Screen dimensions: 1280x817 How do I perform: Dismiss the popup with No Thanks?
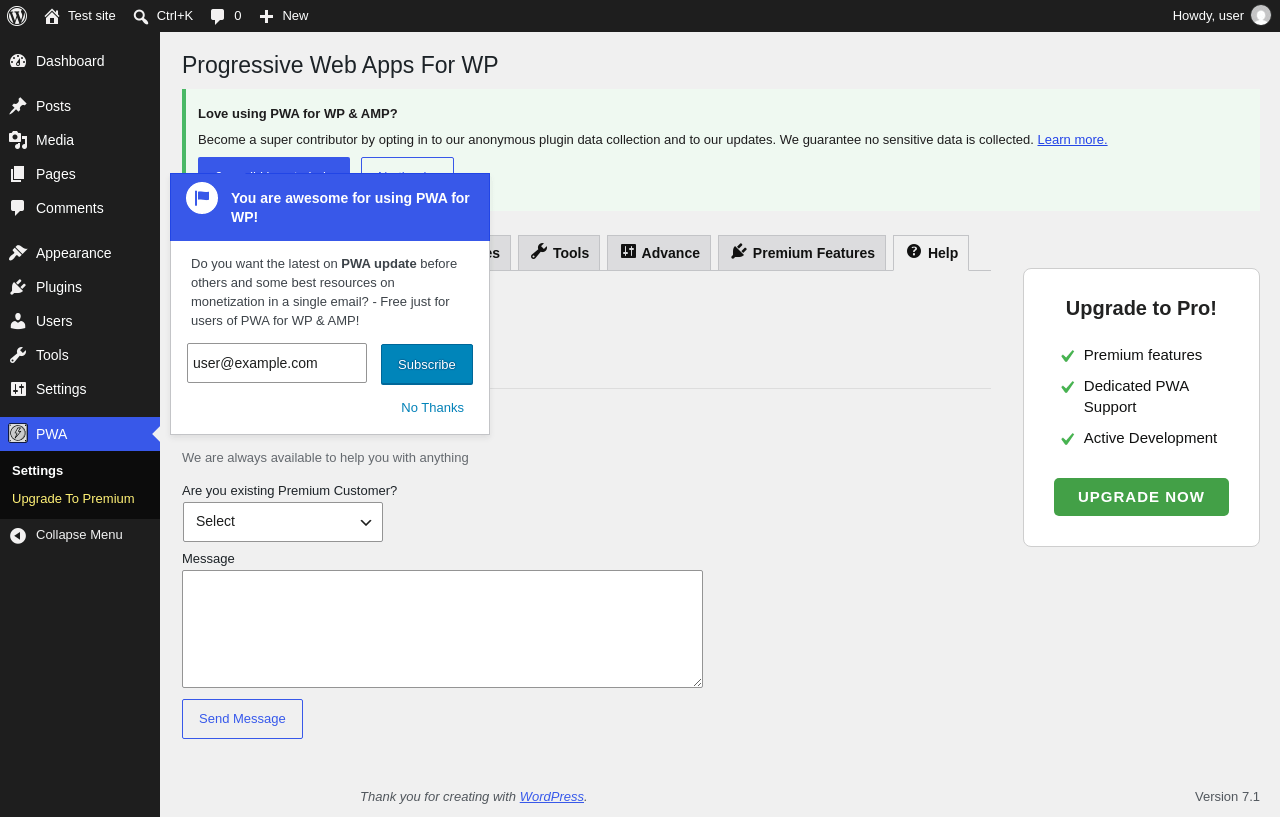click(432, 407)
